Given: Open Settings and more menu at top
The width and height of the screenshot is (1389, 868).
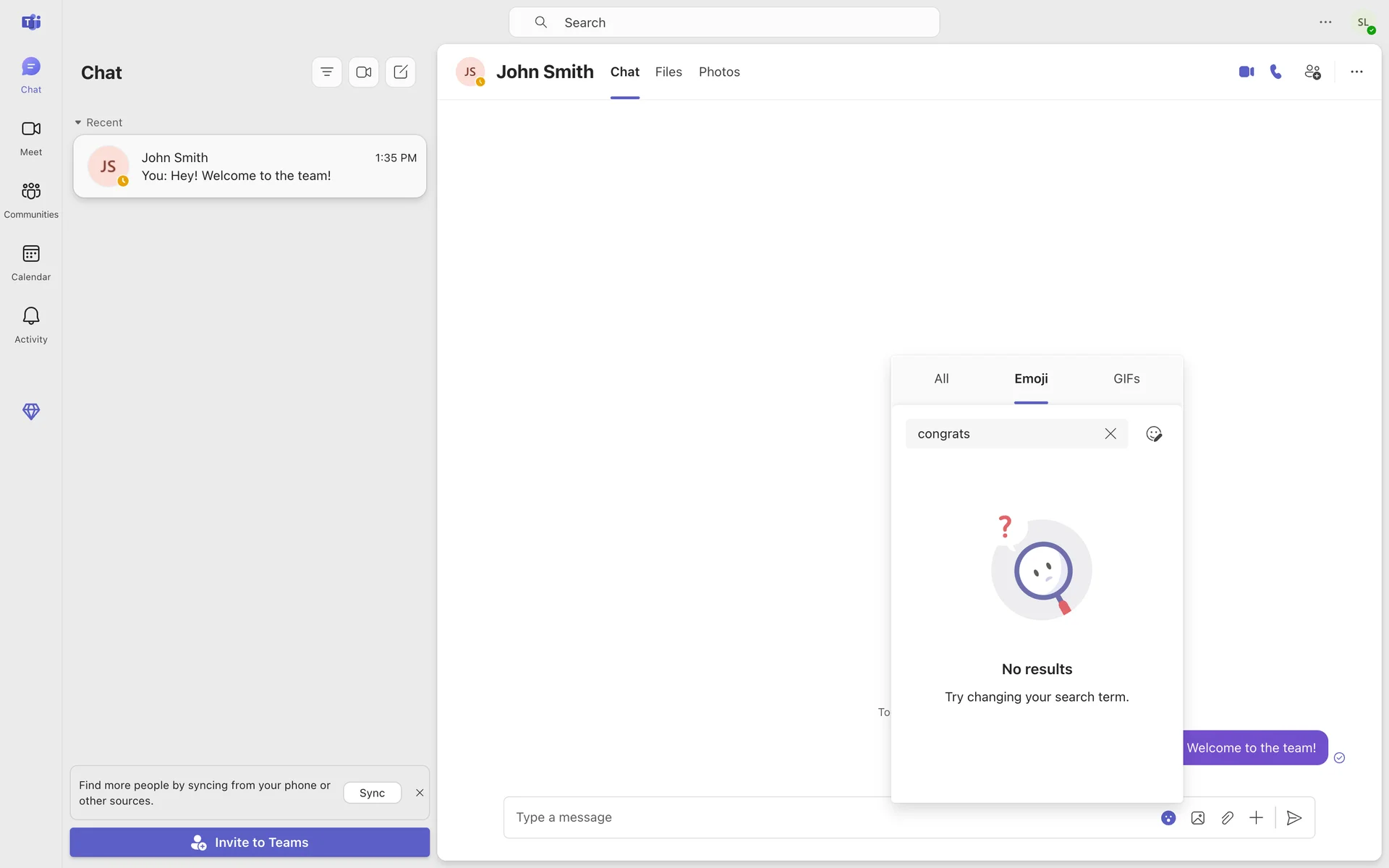Looking at the screenshot, I should click(1325, 22).
